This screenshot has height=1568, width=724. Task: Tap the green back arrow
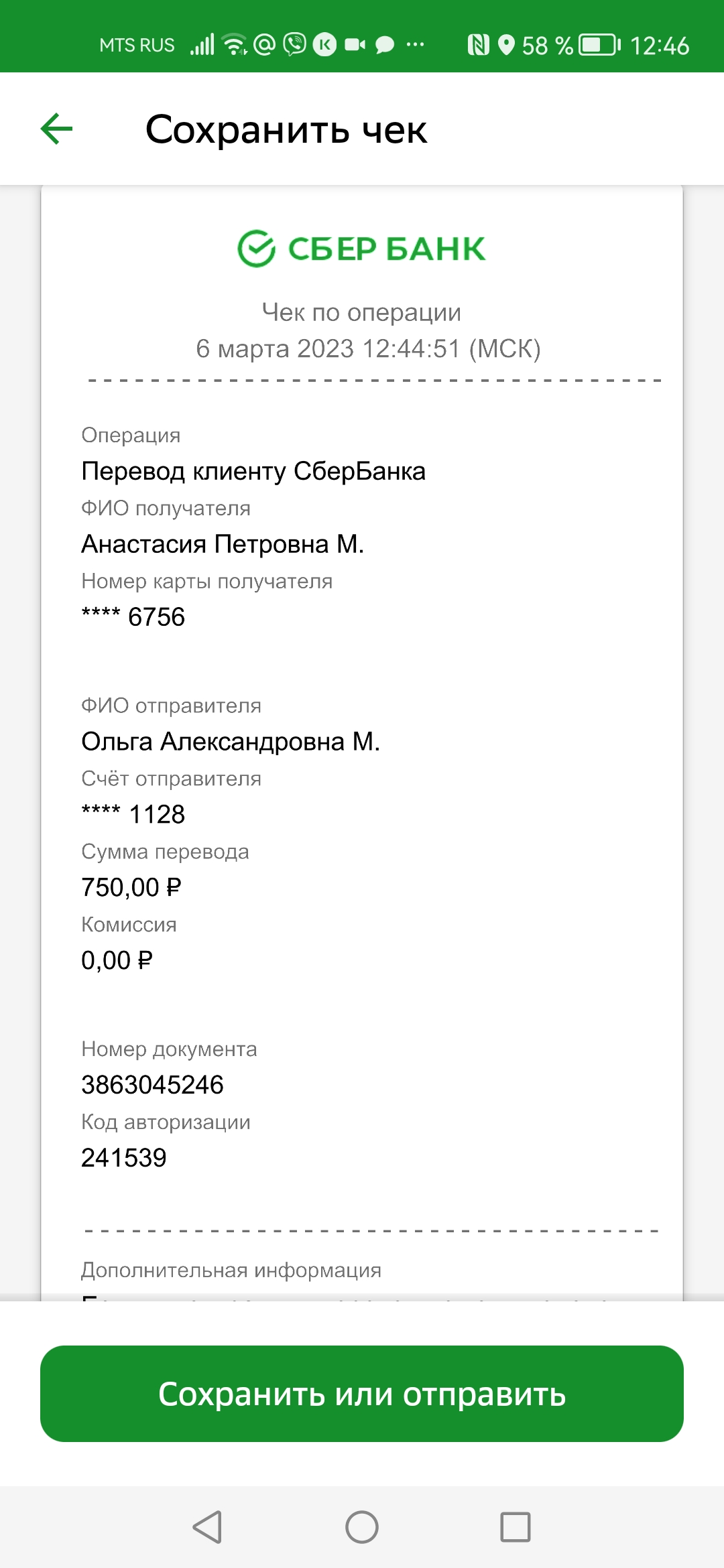point(56,129)
